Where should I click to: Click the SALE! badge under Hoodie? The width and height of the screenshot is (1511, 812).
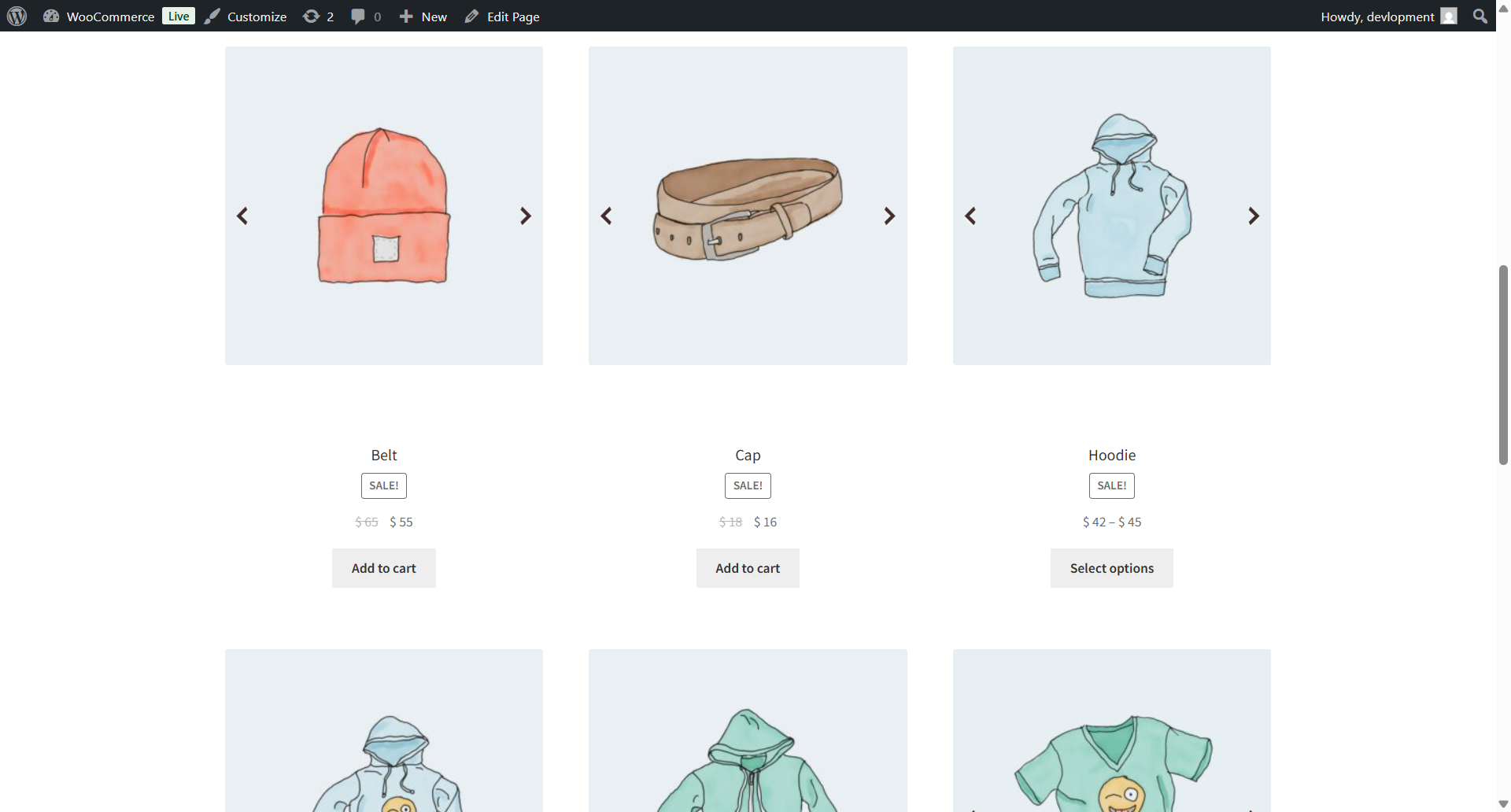[1112, 485]
